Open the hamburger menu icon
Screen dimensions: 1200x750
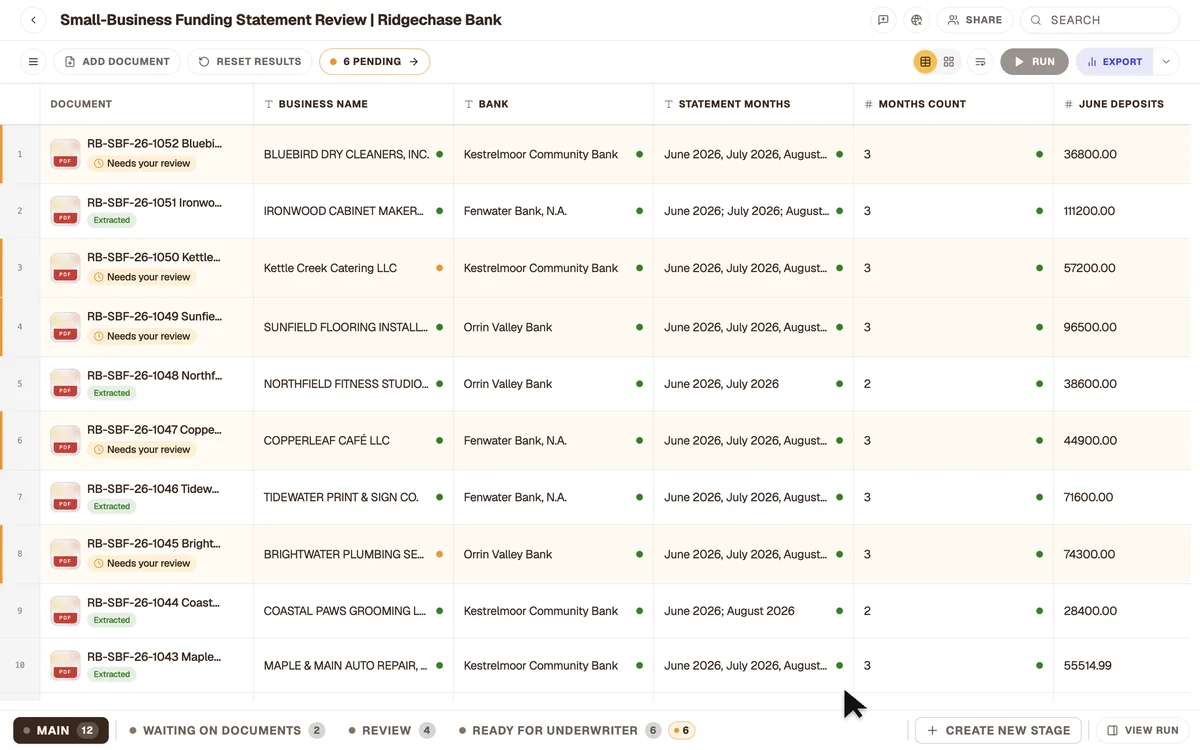[x=33, y=62]
